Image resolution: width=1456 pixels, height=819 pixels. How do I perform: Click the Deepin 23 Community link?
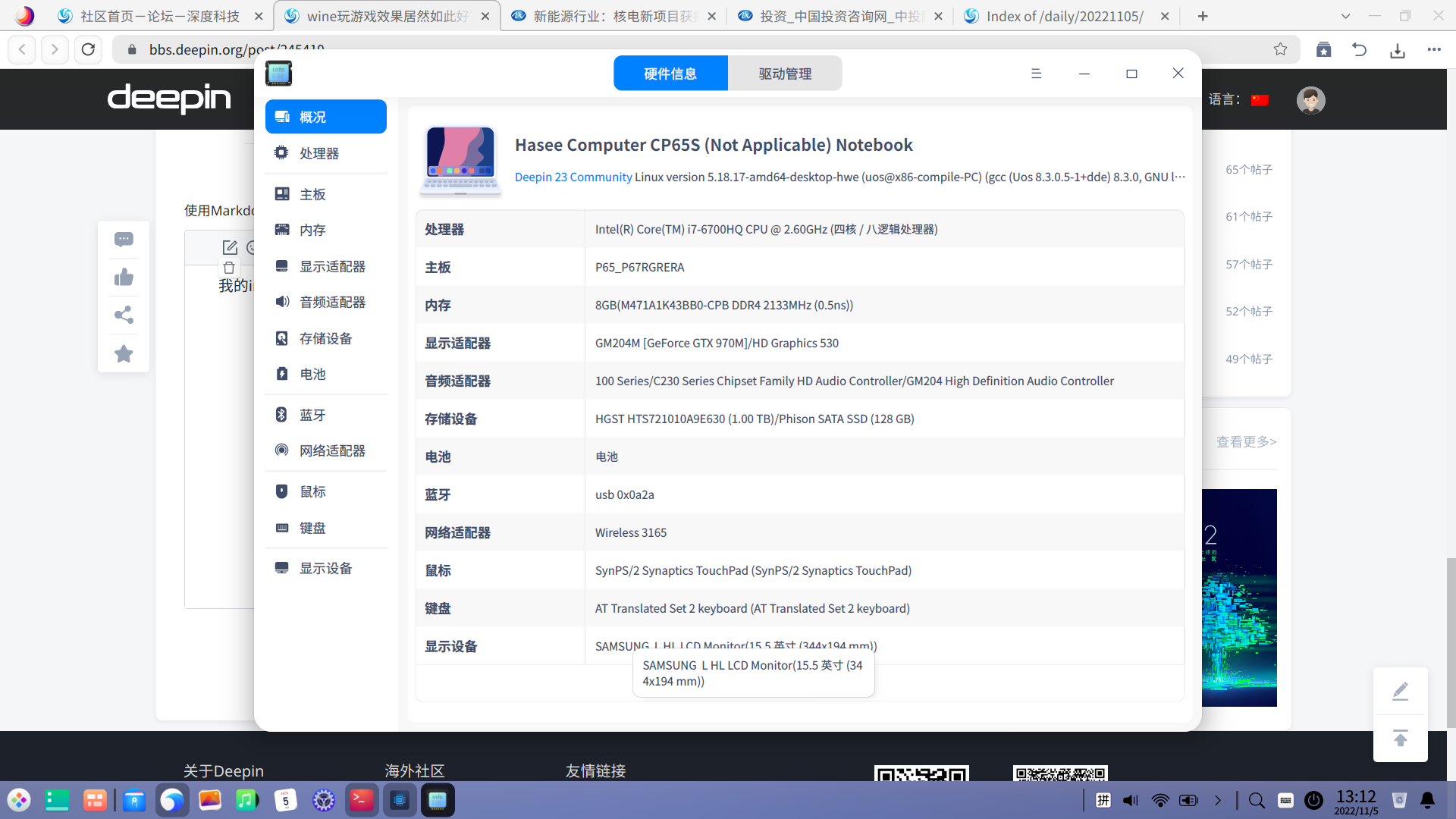pyautogui.click(x=573, y=177)
